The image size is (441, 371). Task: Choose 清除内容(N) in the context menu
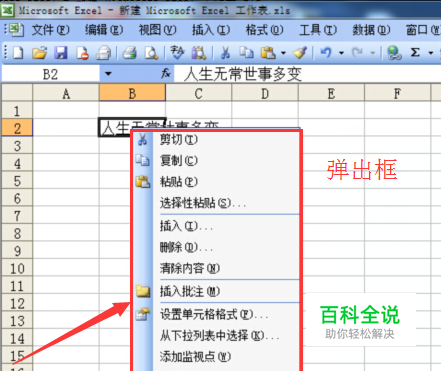pyautogui.click(x=217, y=268)
